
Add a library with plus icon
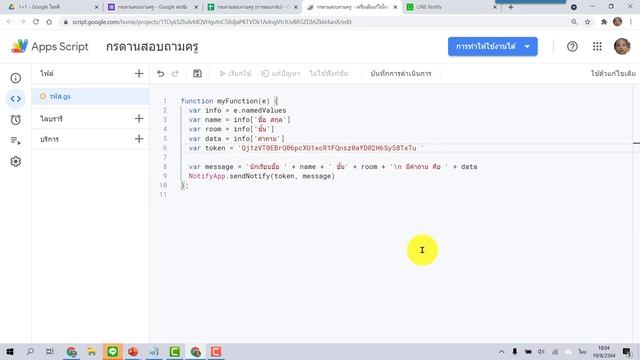[139, 118]
